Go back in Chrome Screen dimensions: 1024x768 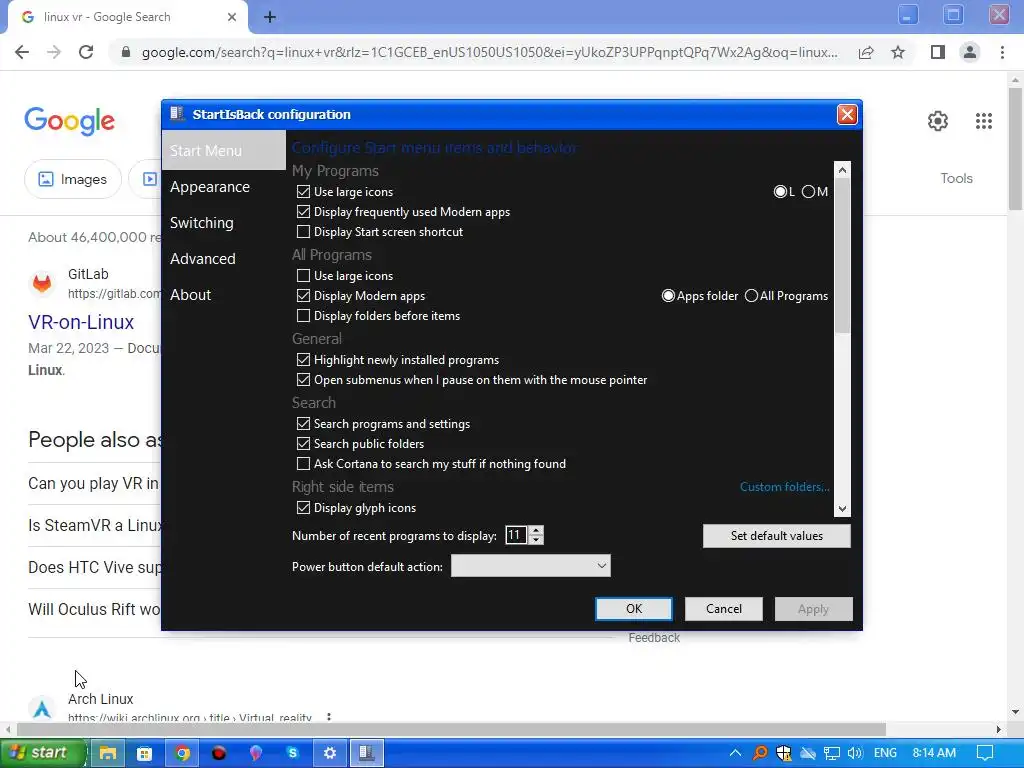tap(22, 52)
